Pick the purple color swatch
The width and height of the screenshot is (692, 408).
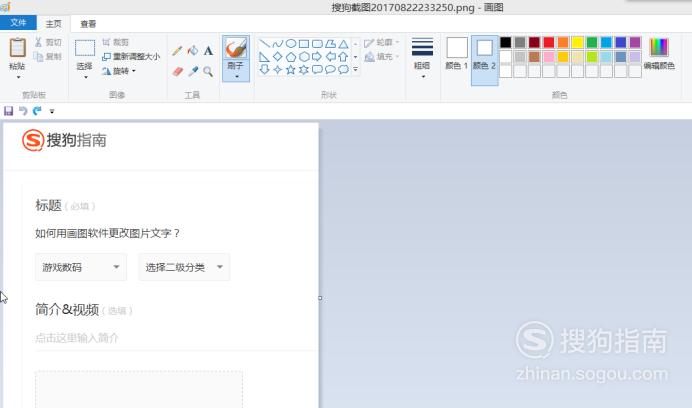[635, 42]
